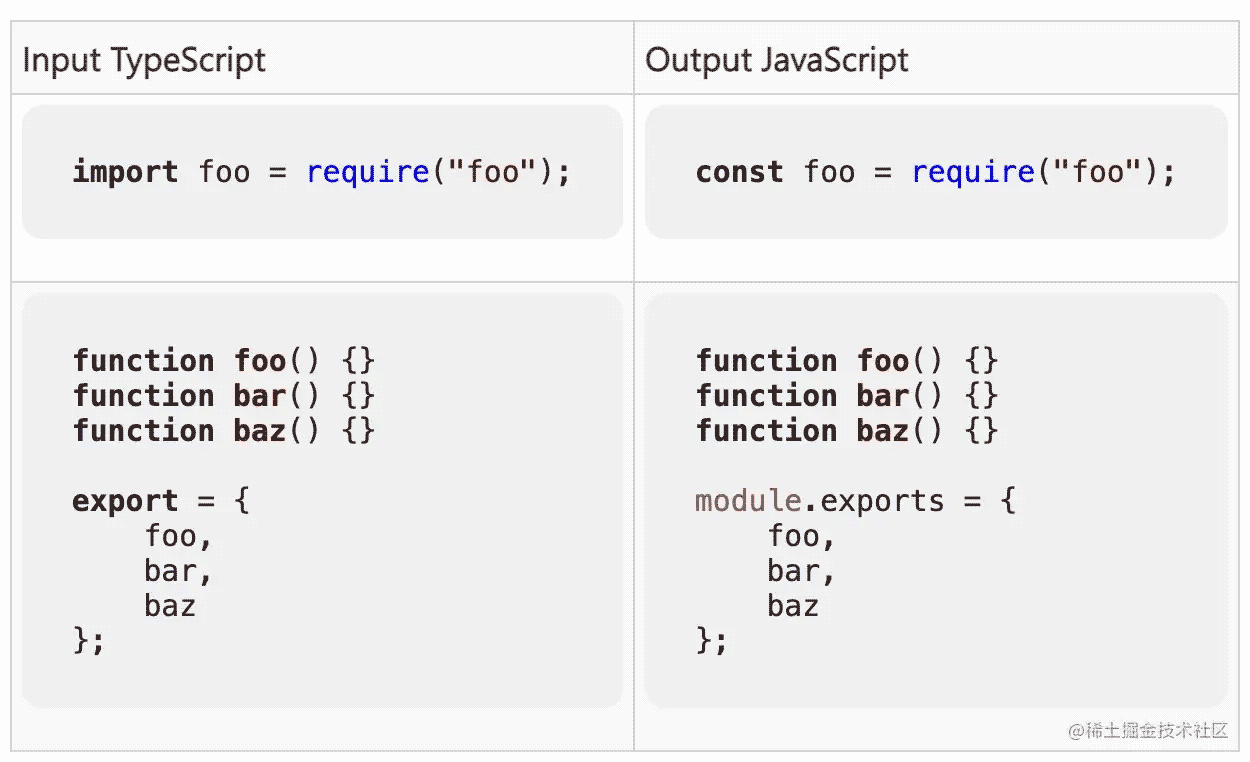This screenshot has width=1250, height=762.
Task: Click "baz" inside the JavaScript module.exports object
Action: coord(793,606)
